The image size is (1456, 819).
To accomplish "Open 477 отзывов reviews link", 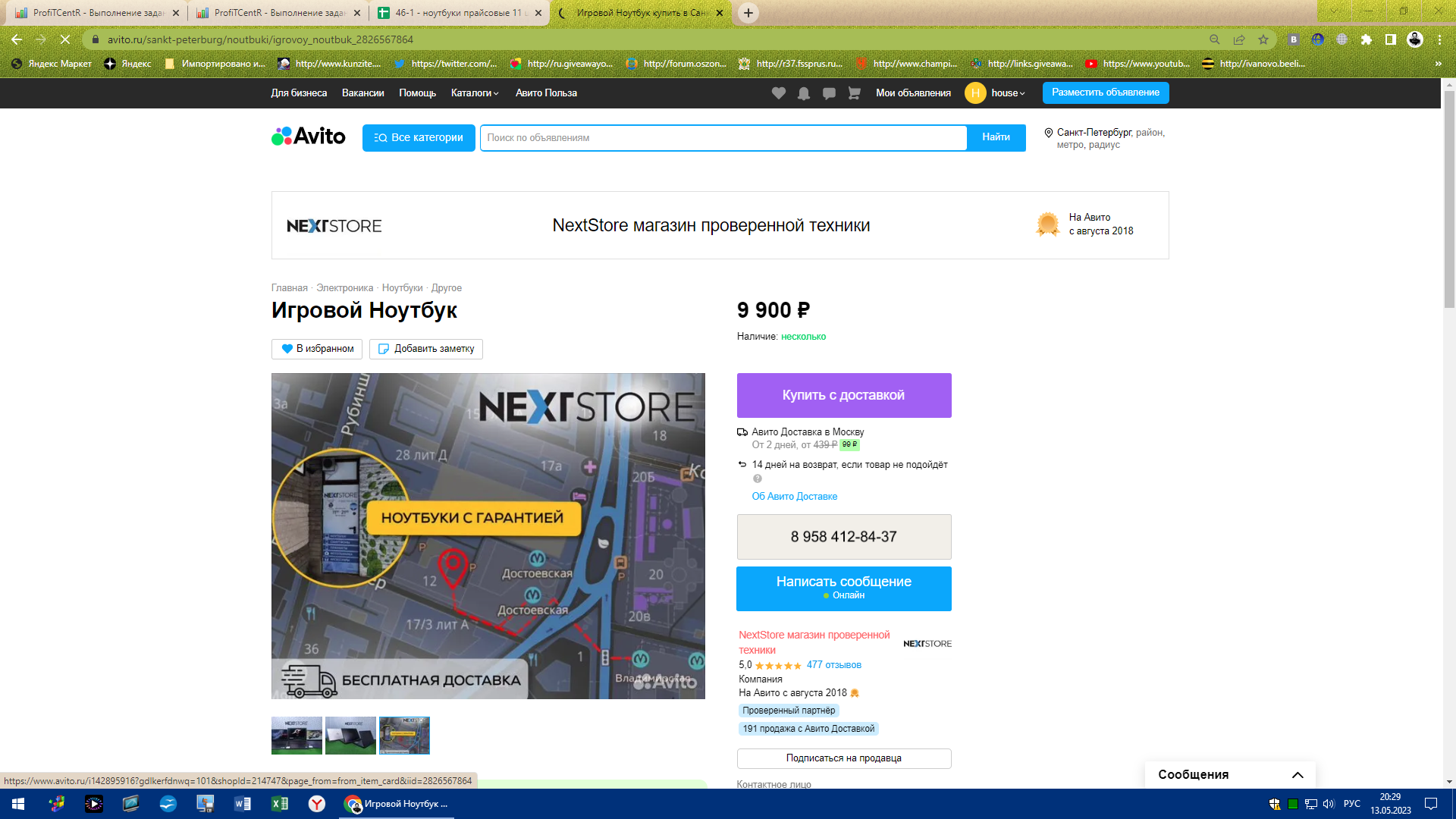I will 833,665.
